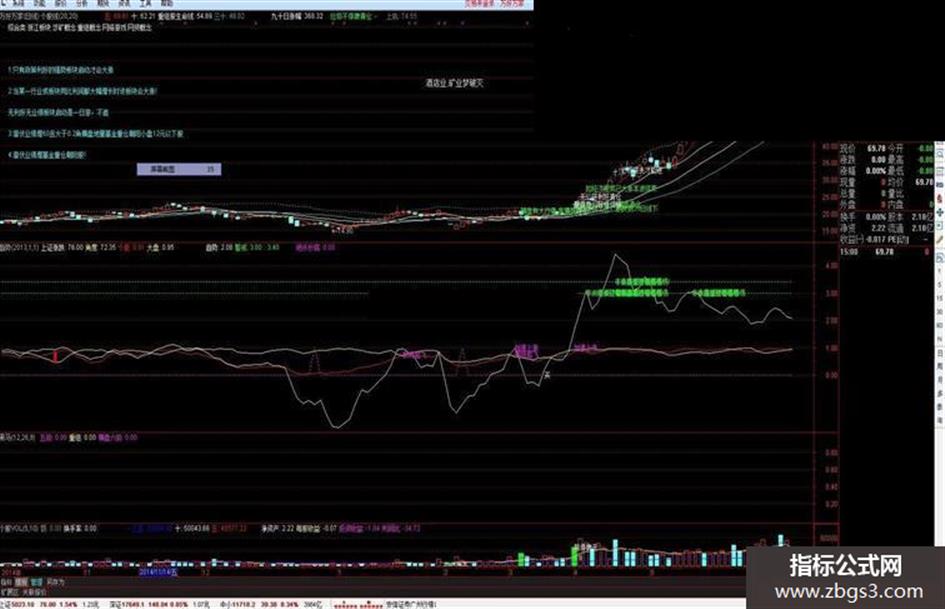Click the blue 2014/11/14 date marker
The image size is (945, 609).
pos(158,572)
